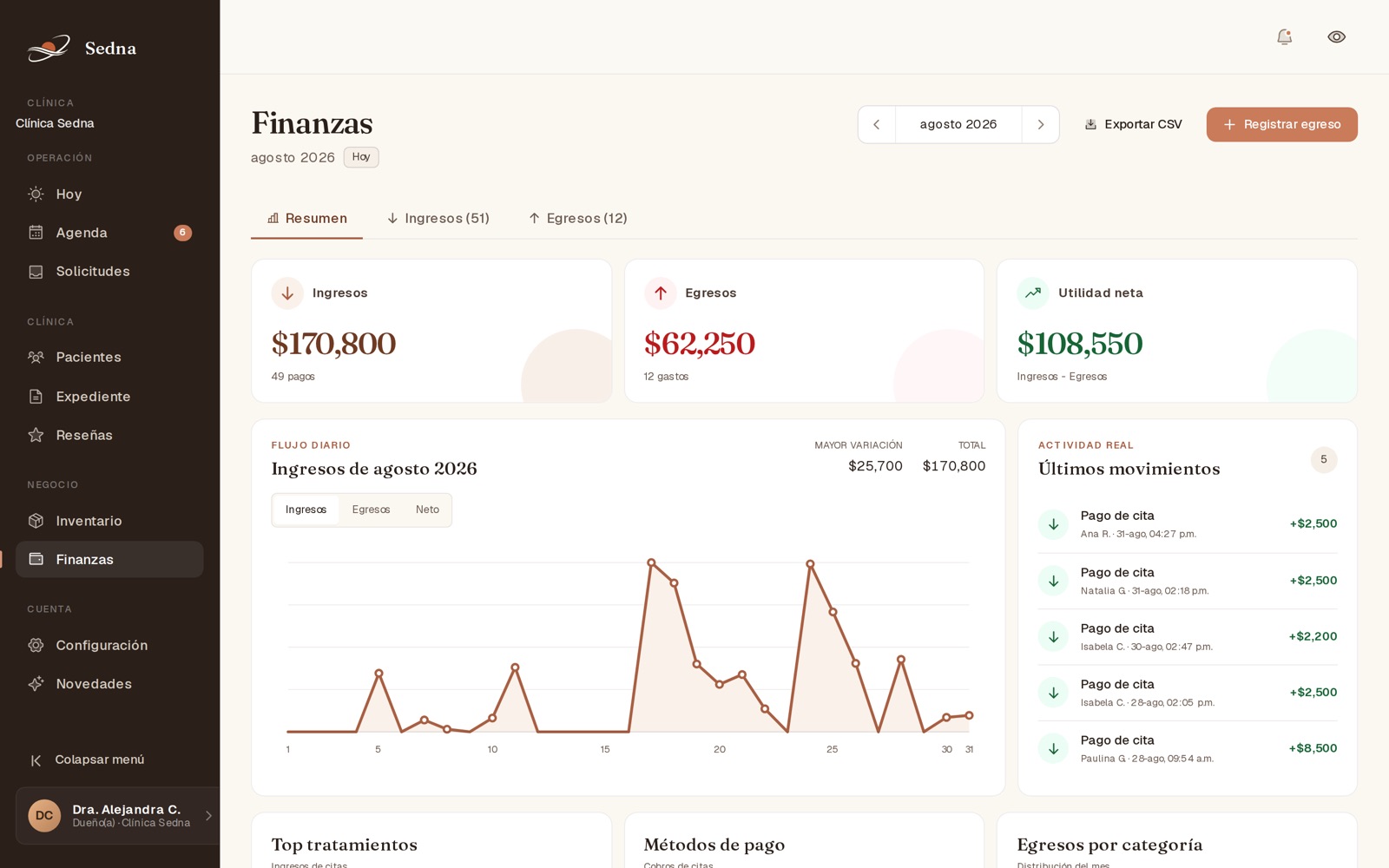Open Expediente in the sidebar
1389x868 pixels.
point(109,396)
